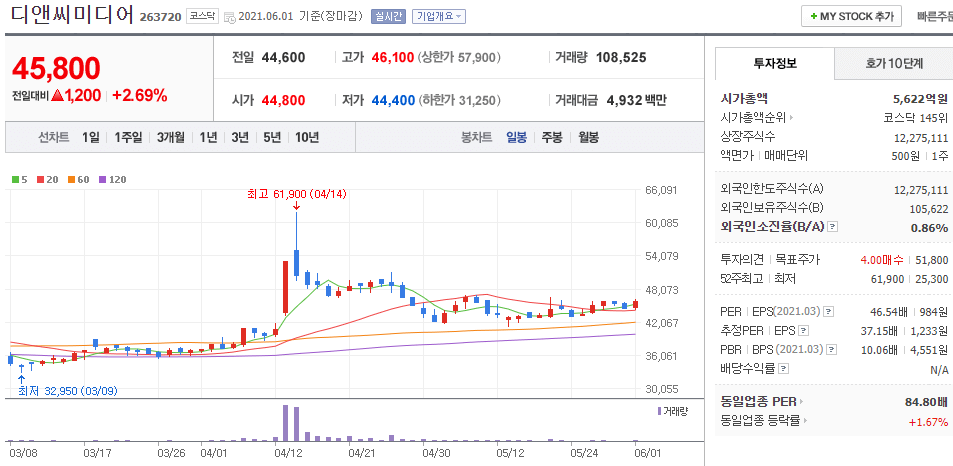
Task: Click the orange 60-day moving average legend
Action: pyautogui.click(x=78, y=179)
